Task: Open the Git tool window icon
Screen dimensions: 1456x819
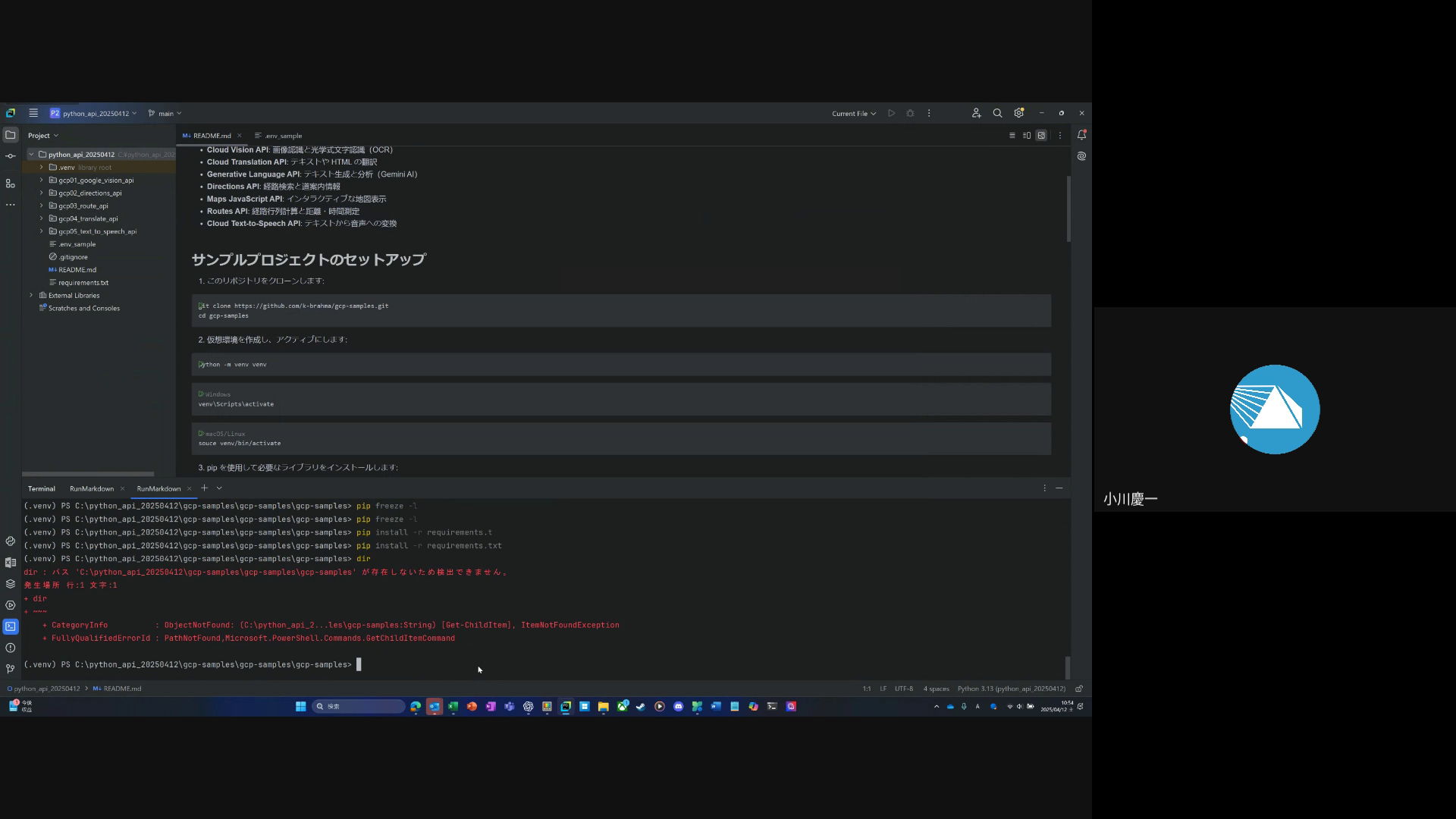Action: point(10,669)
